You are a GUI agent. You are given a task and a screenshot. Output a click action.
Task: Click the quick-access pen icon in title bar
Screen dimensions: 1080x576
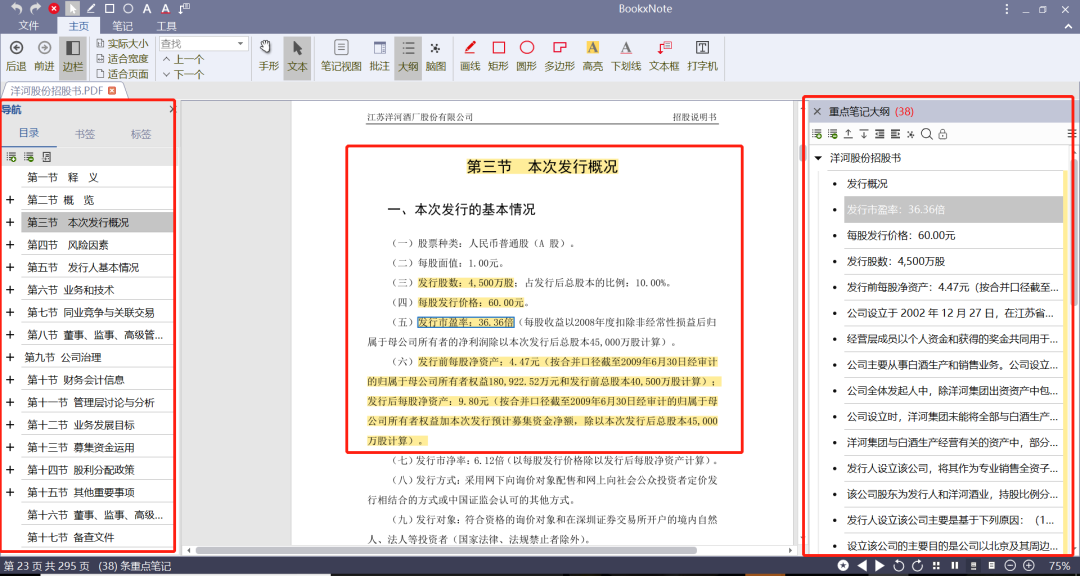[91, 8]
